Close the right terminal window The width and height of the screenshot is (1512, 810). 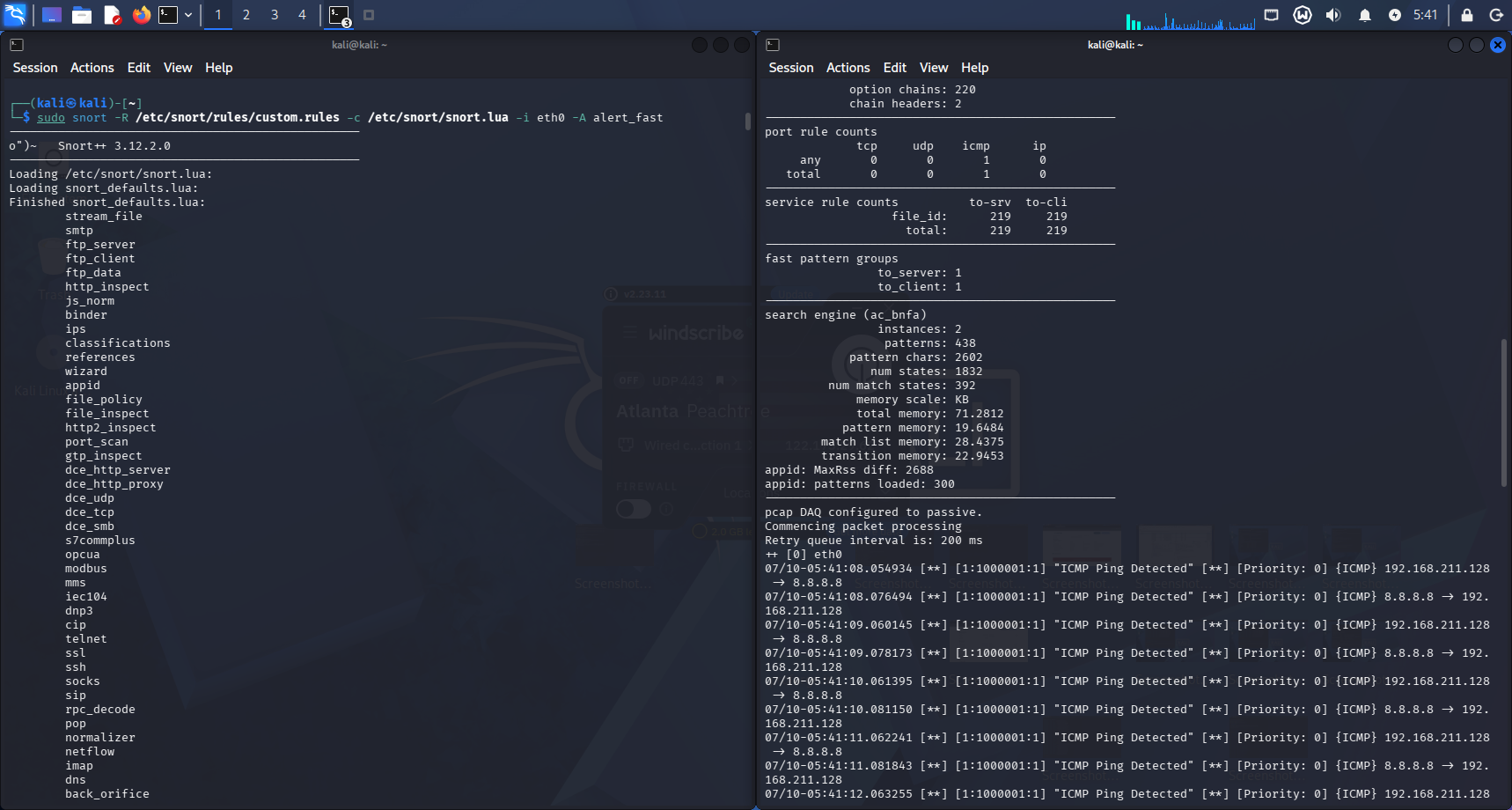(1498, 45)
